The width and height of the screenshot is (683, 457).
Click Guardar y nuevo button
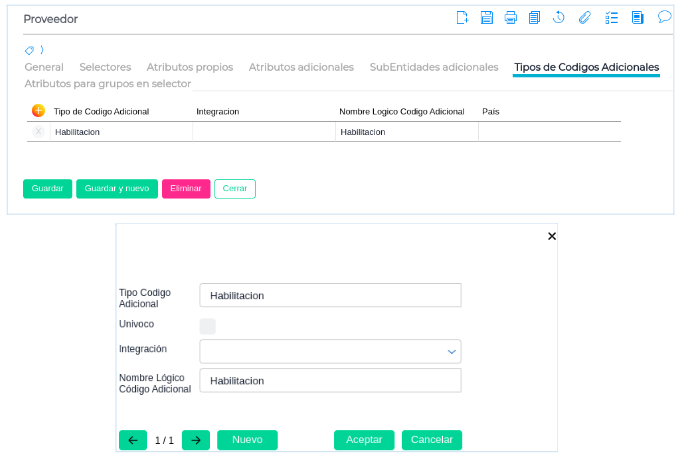click(117, 189)
